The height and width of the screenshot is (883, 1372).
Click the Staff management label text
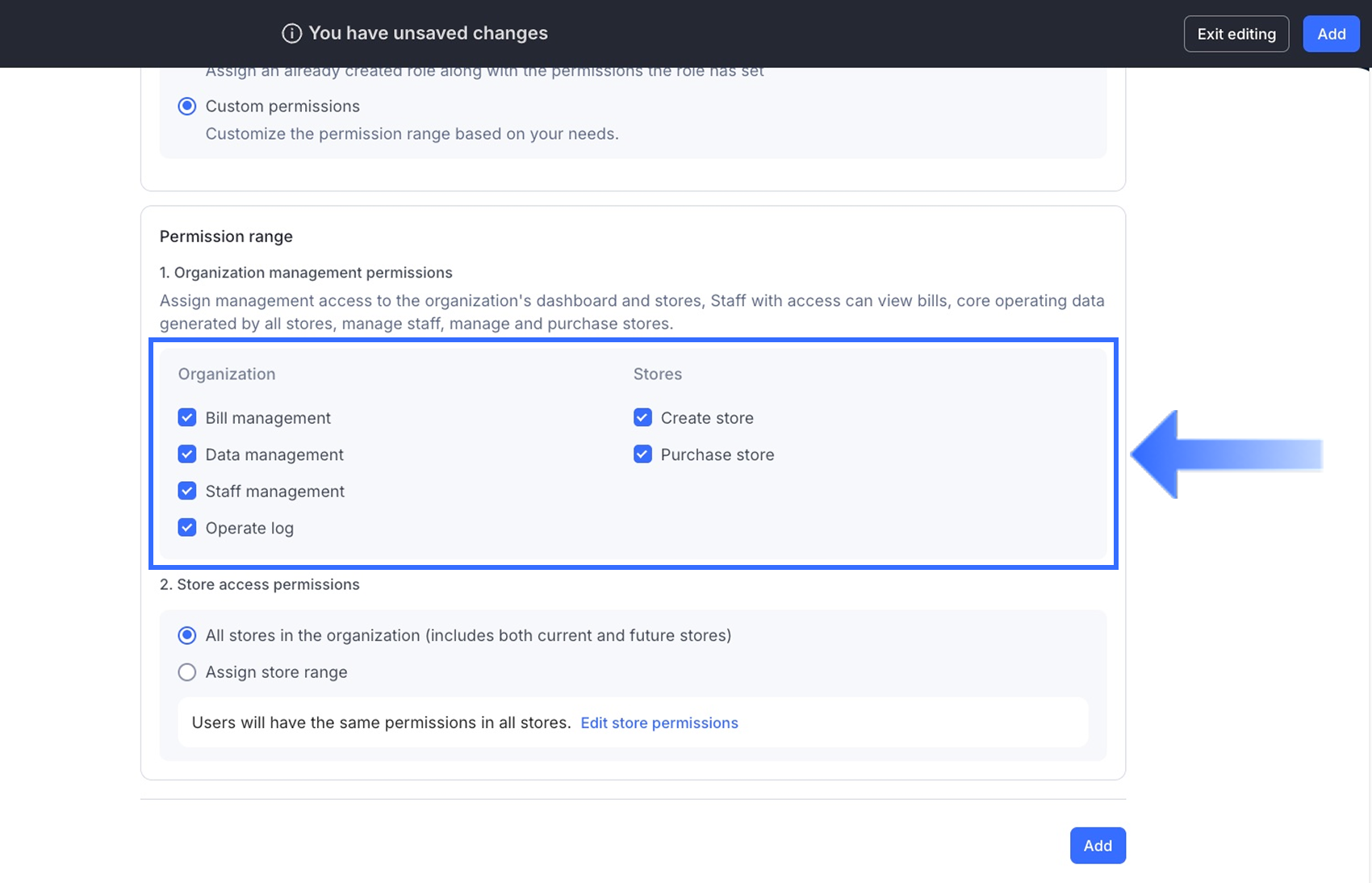(x=274, y=492)
